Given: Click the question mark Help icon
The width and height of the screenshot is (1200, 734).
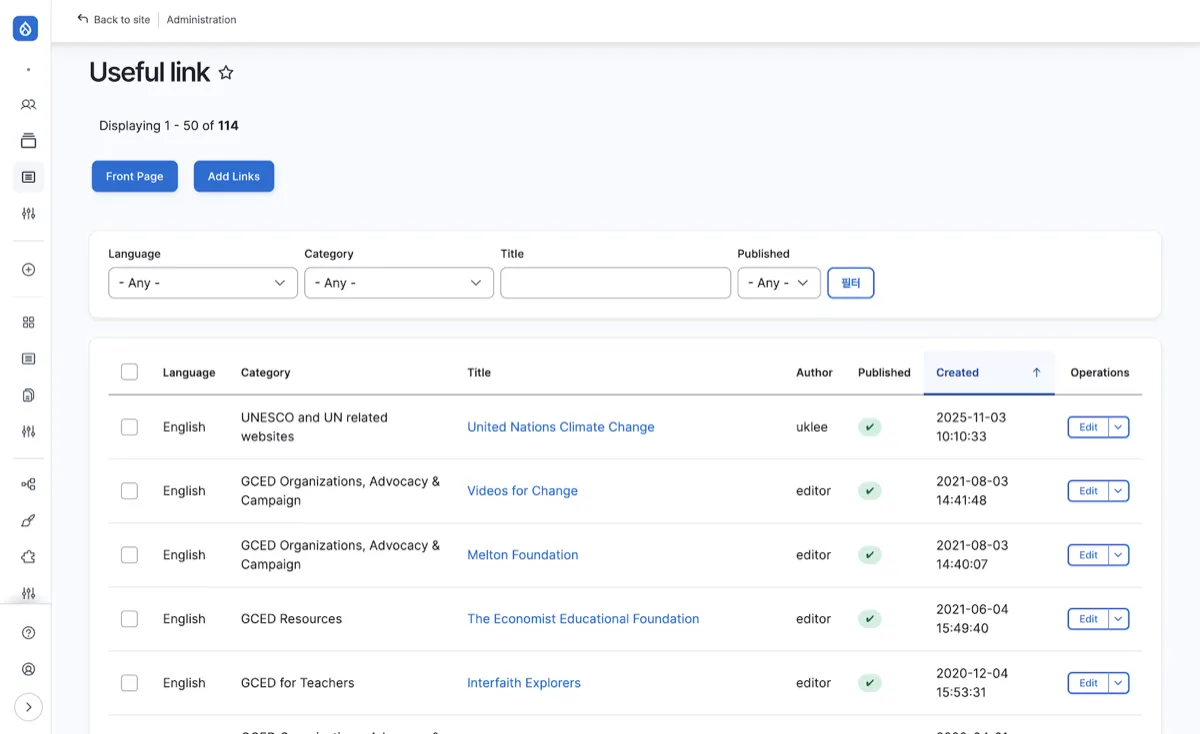Looking at the screenshot, I should coord(28,633).
